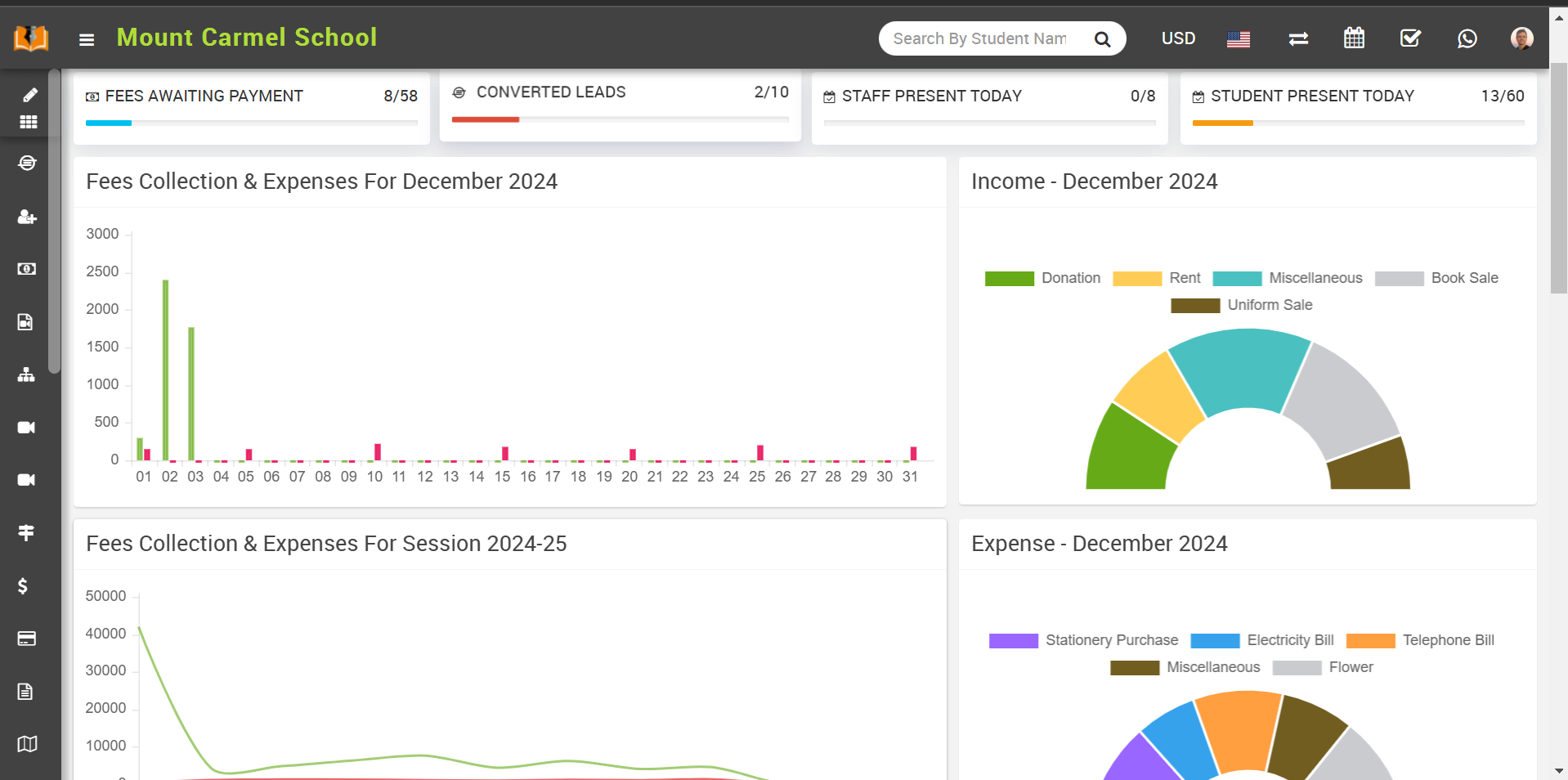
Task: Open the sitemap hierarchy icon in sidebar
Action: [26, 374]
